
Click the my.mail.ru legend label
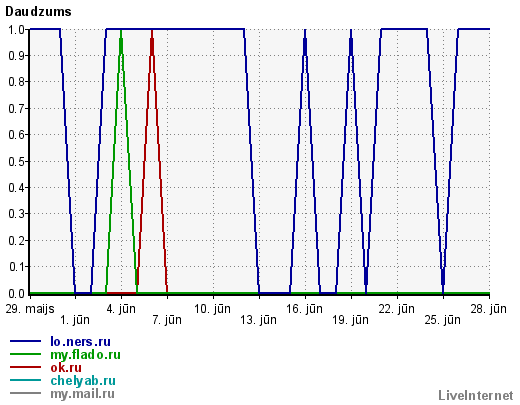click(82, 394)
